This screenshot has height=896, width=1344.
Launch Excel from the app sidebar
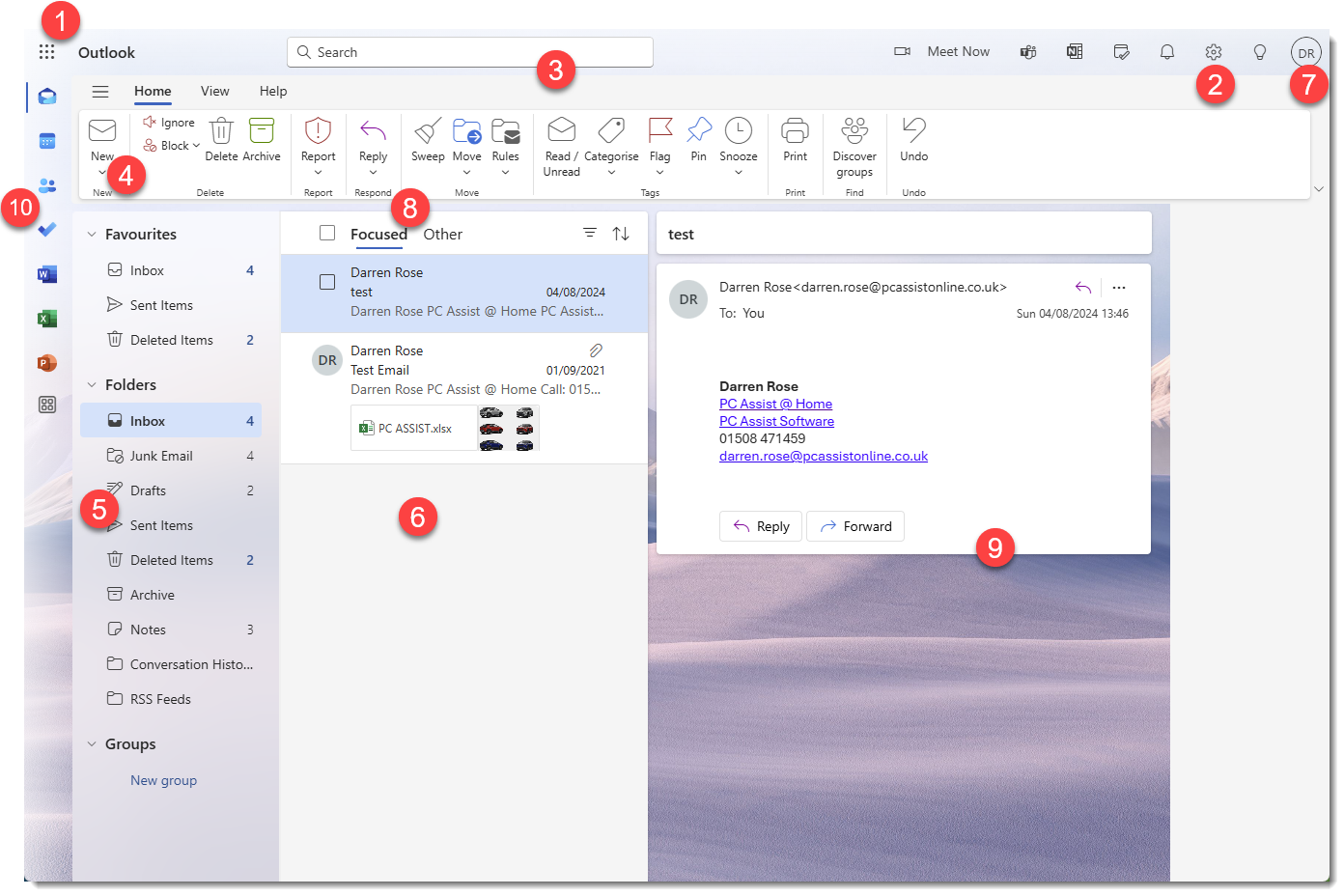(x=47, y=319)
